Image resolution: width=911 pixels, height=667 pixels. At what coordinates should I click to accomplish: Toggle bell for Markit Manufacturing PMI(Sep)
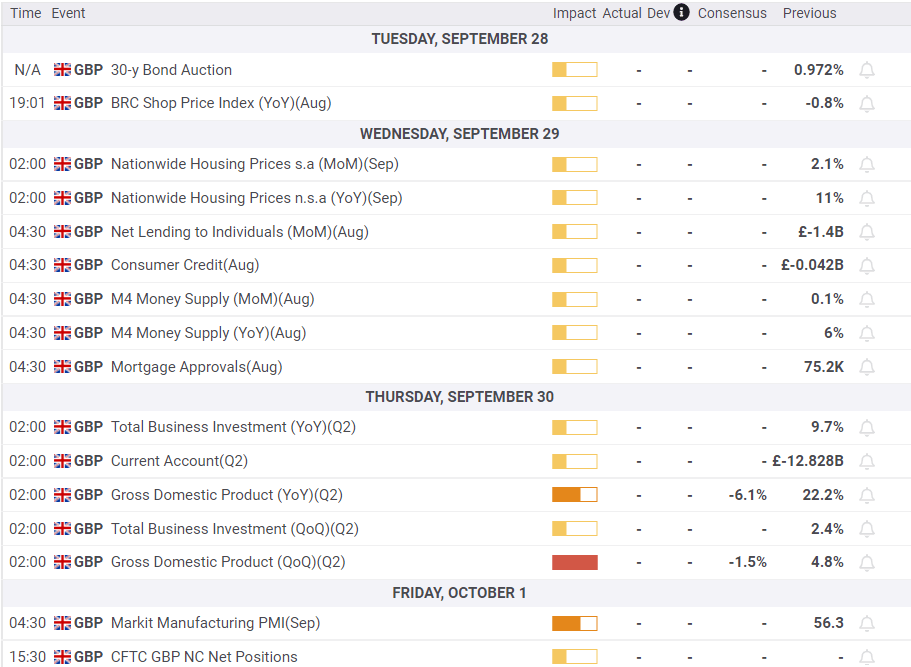coord(867,623)
